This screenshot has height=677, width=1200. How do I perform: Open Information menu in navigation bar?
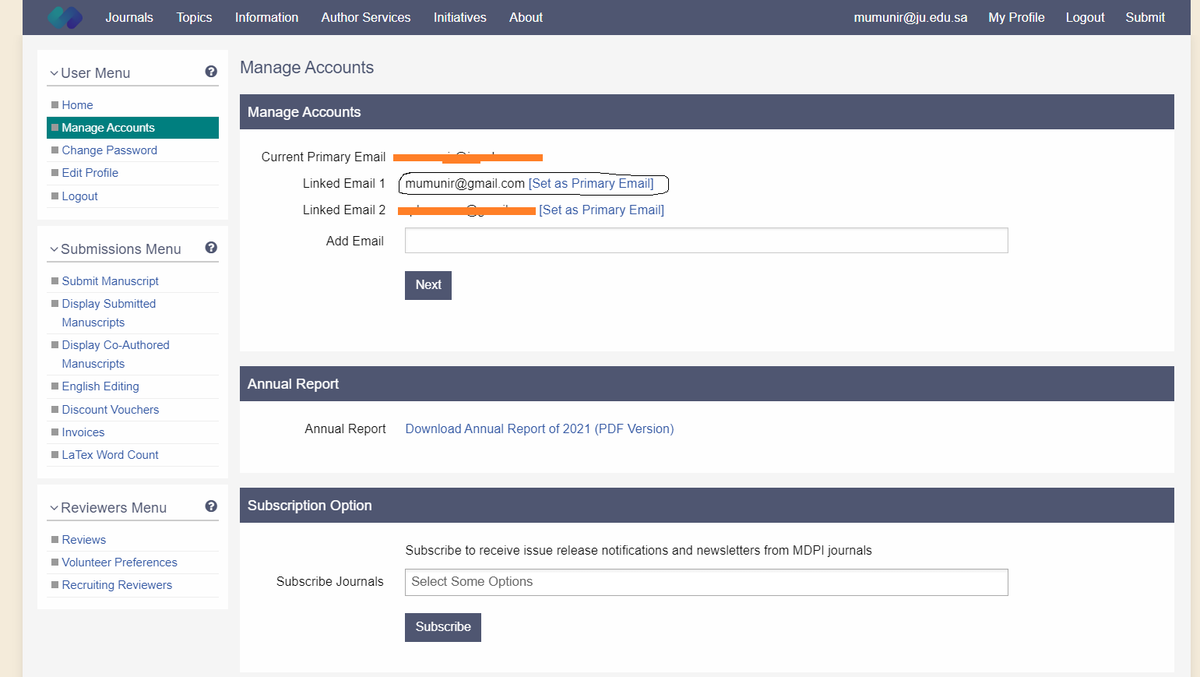point(266,17)
